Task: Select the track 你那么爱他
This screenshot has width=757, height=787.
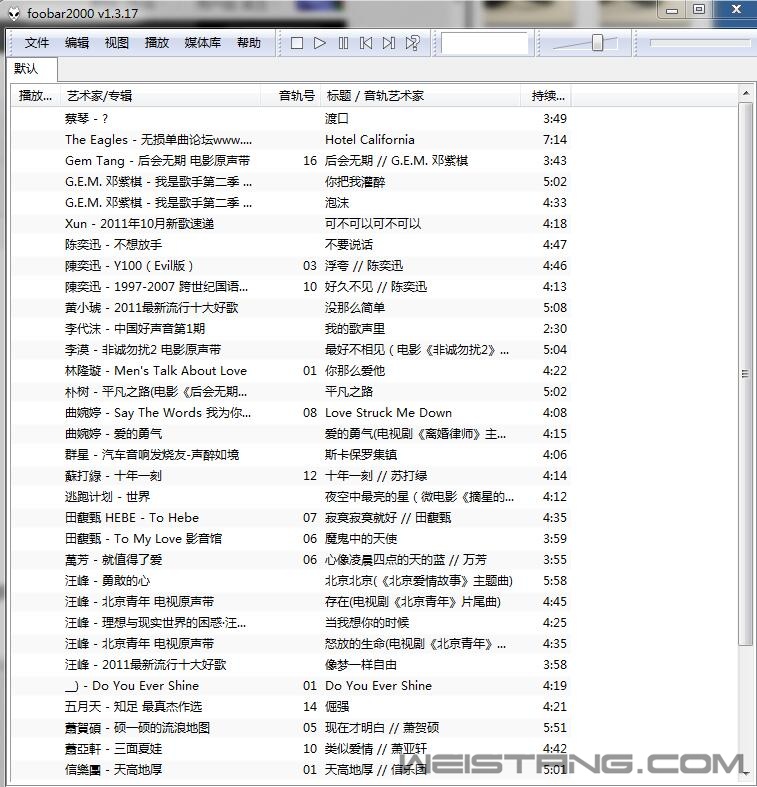Action: point(291,371)
